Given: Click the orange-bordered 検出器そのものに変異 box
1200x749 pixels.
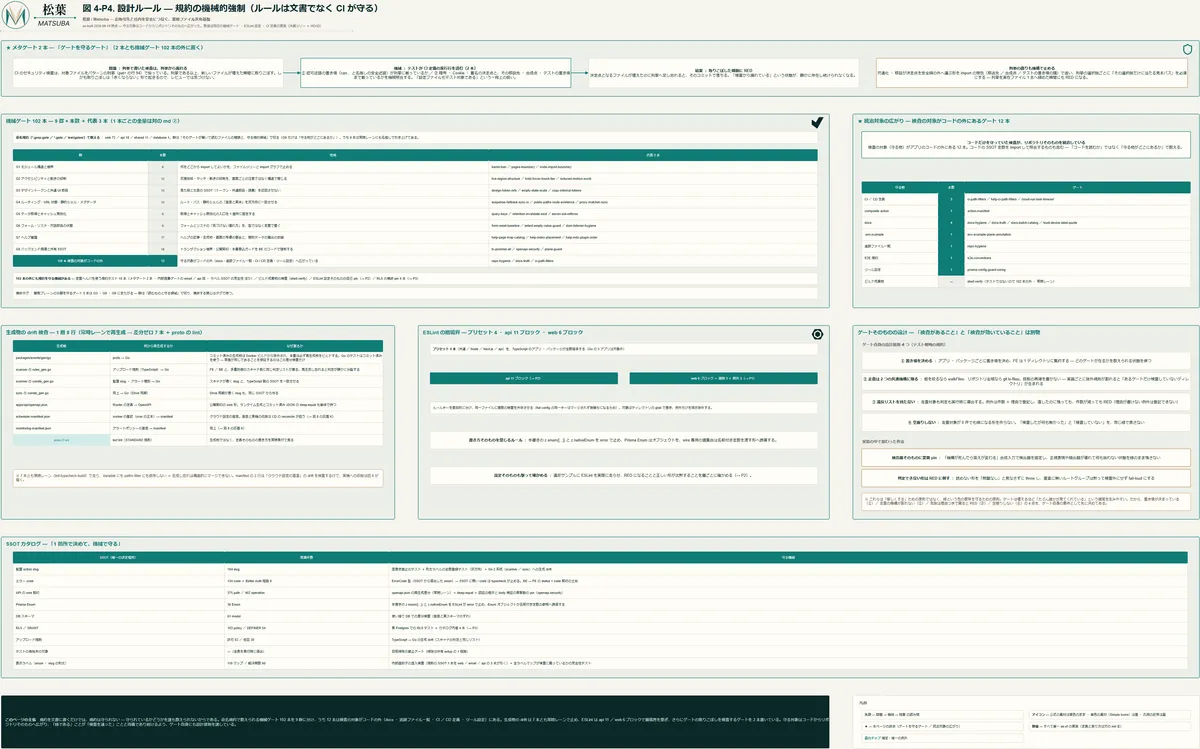Looking at the screenshot, I should click(1026, 455).
